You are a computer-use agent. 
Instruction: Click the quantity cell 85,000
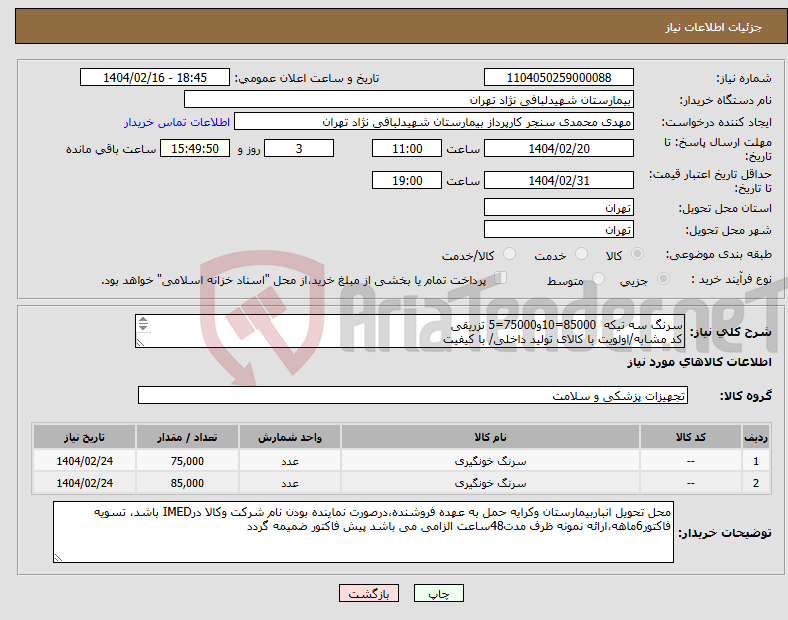(x=186, y=483)
